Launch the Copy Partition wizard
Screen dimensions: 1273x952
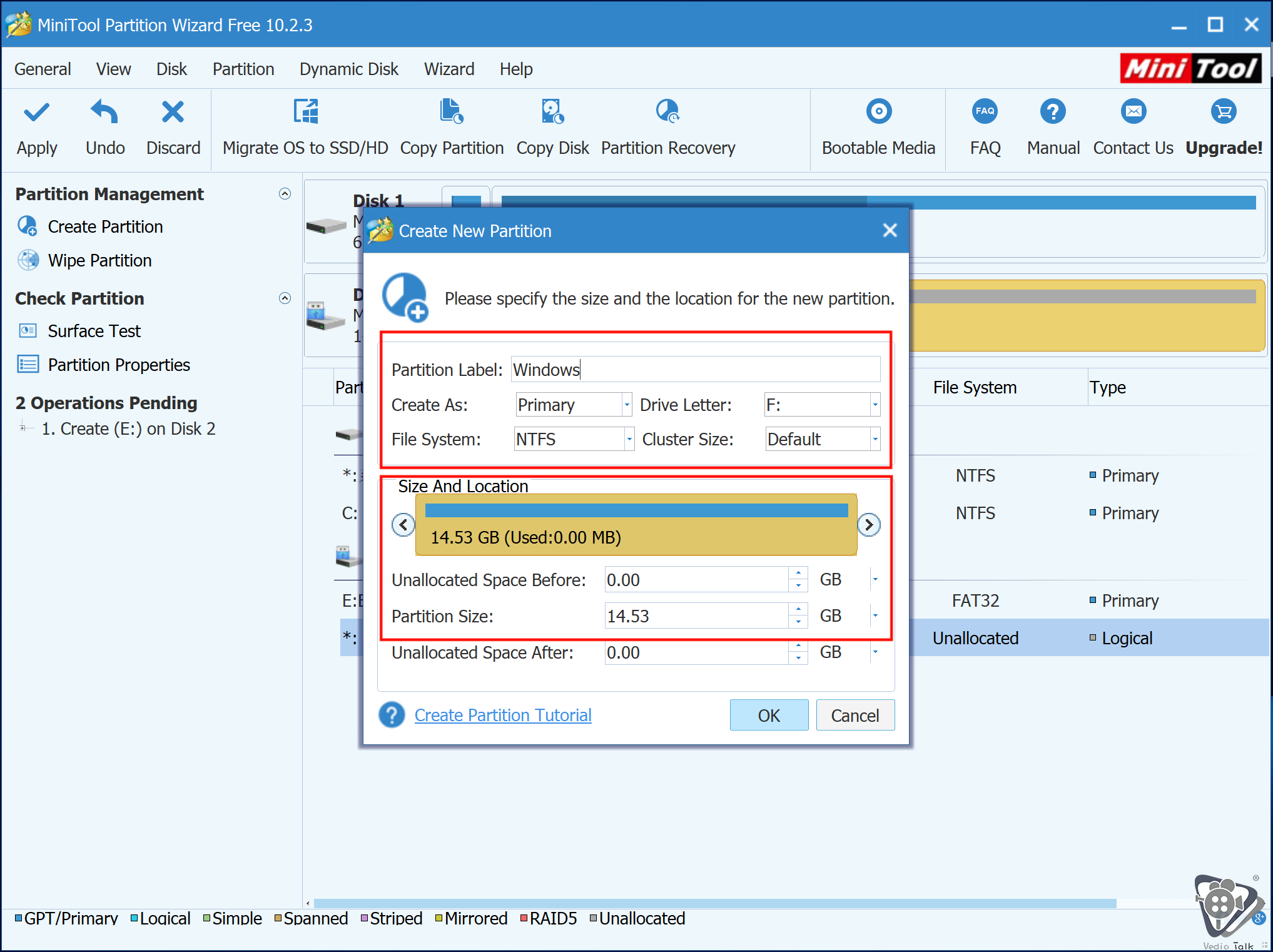[x=452, y=128]
